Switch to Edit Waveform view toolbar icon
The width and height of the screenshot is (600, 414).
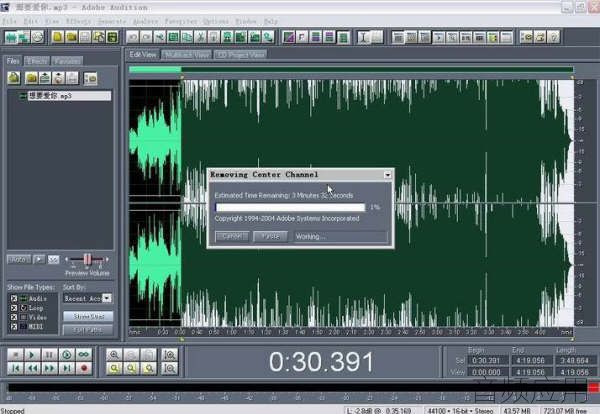(10, 37)
